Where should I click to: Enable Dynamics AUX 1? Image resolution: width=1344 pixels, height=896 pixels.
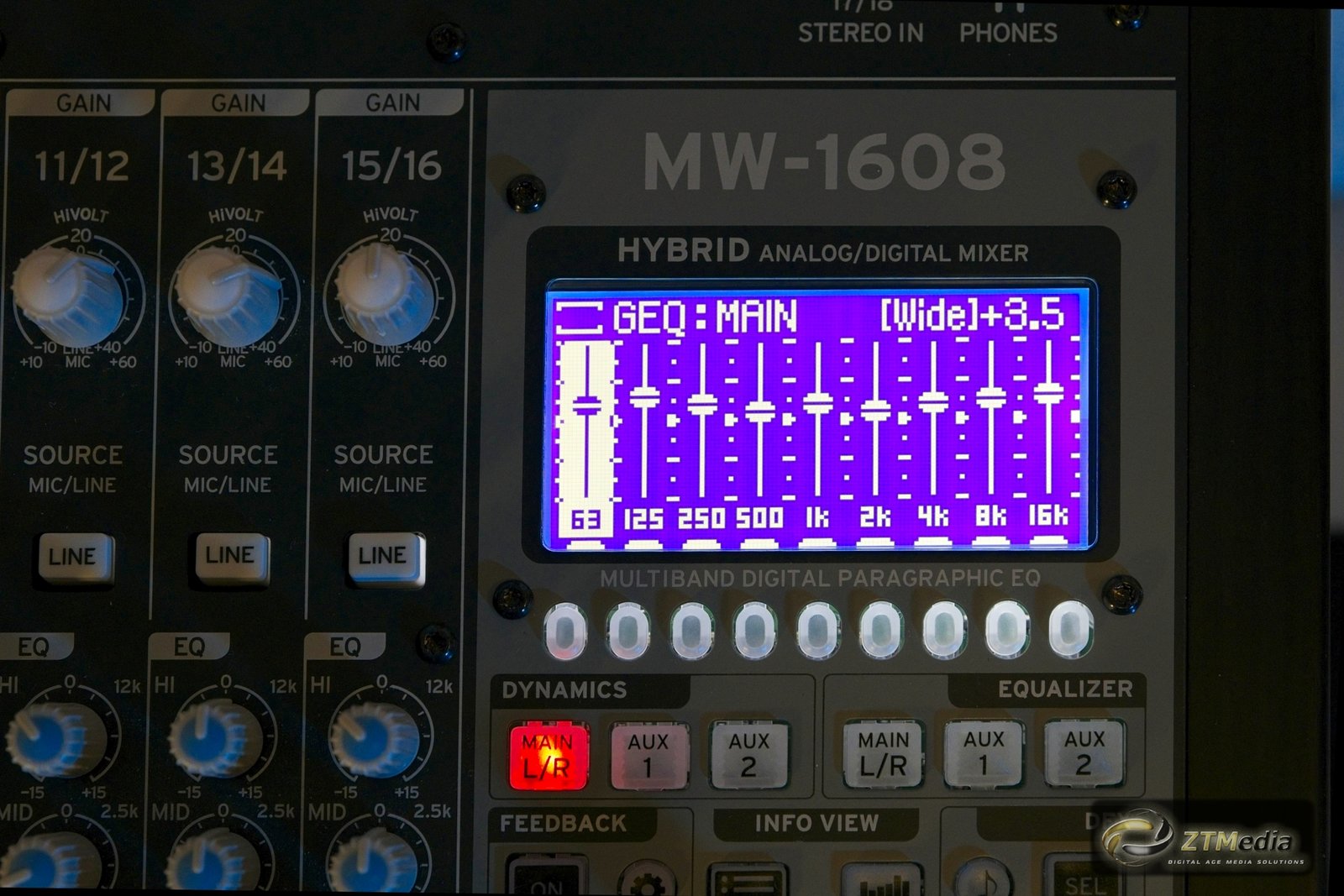click(x=648, y=755)
